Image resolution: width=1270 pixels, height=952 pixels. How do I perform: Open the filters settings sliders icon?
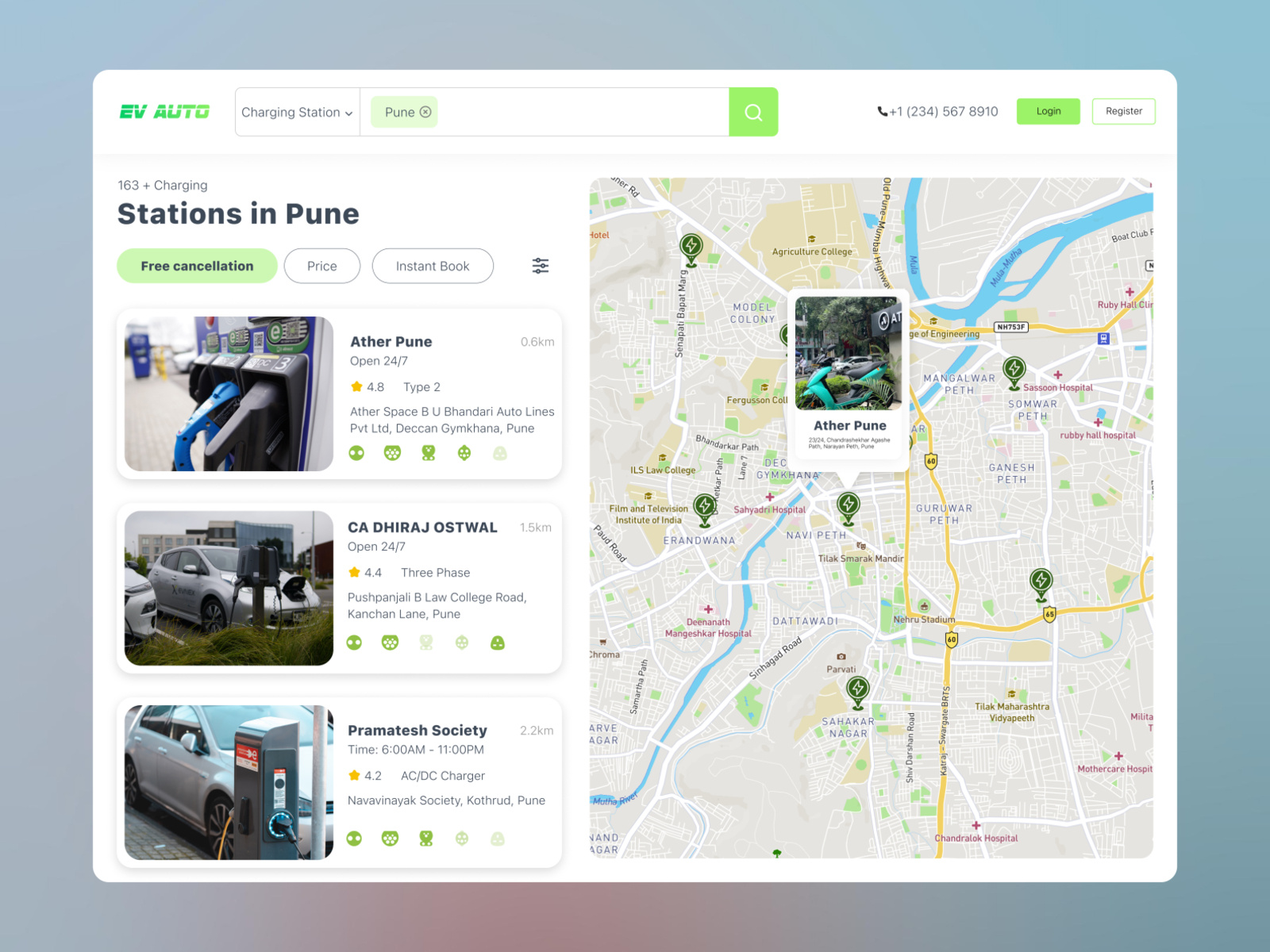(540, 266)
